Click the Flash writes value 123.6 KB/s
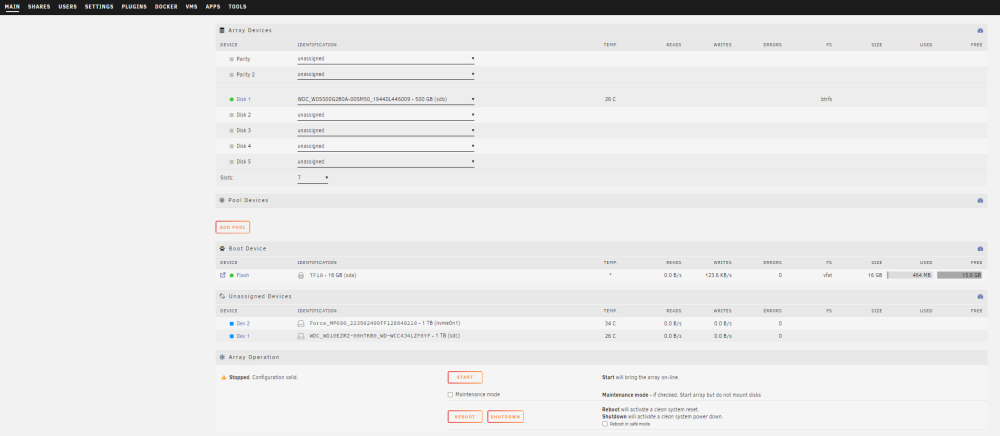The image size is (1000, 436). tap(719, 275)
